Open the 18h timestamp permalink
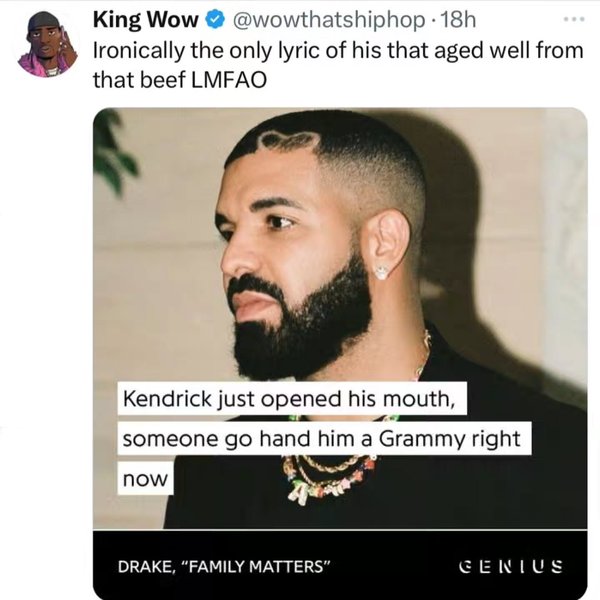 458,20
